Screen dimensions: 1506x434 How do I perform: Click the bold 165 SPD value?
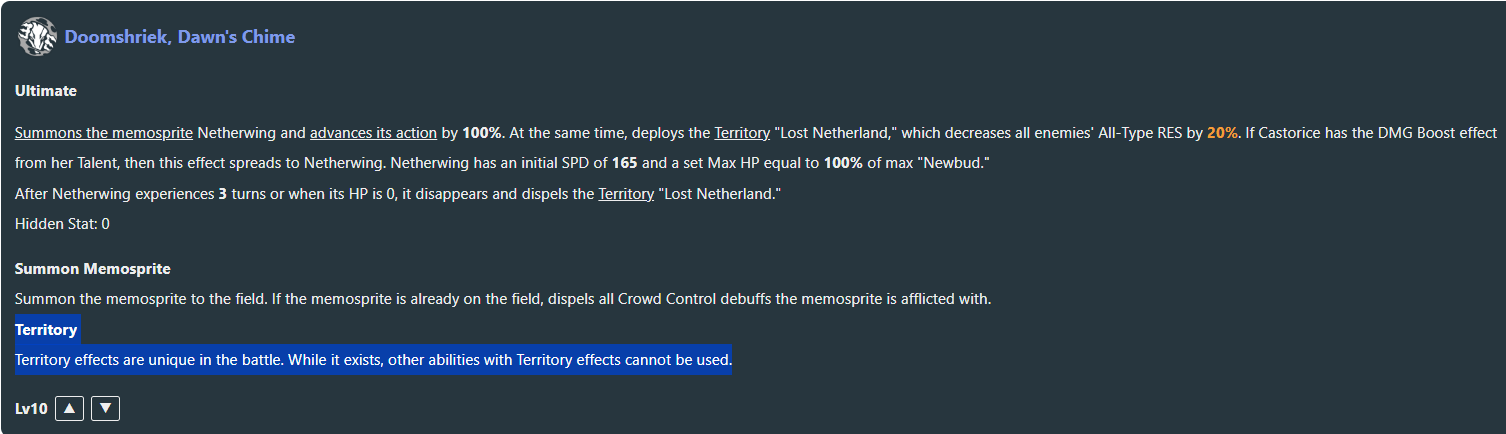[625, 164]
